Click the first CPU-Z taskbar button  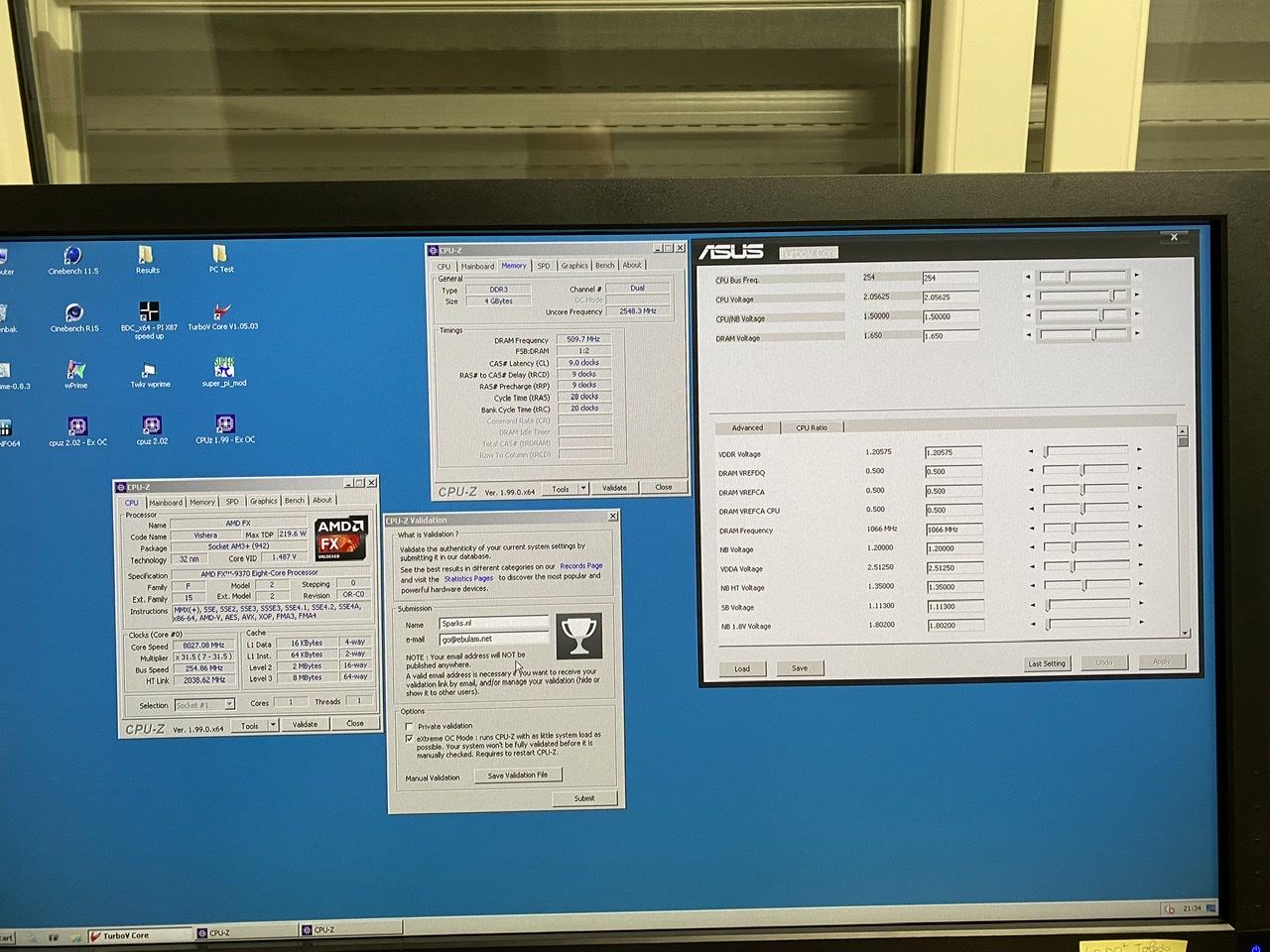pos(244,933)
